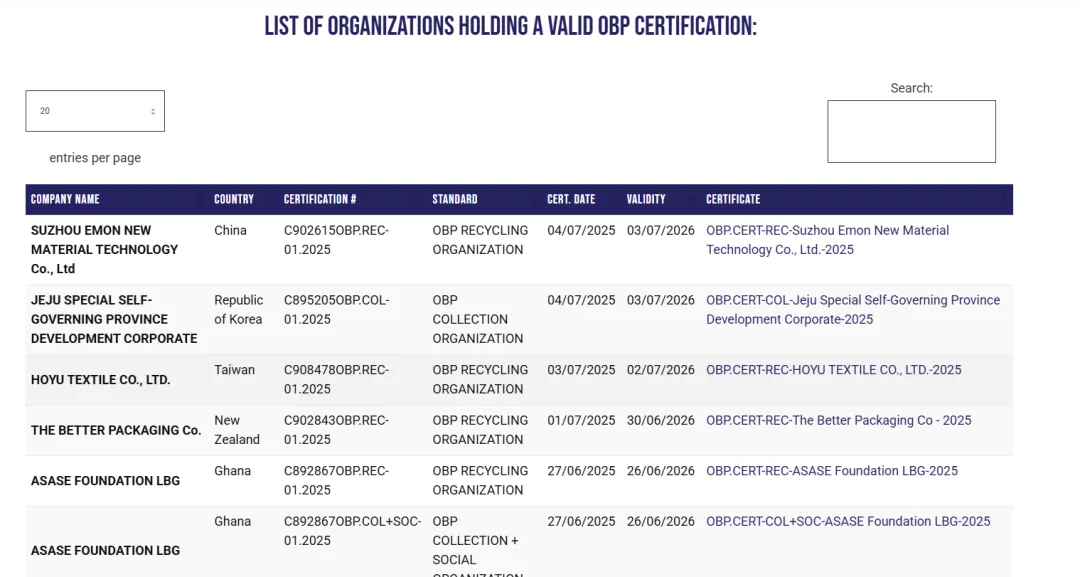Click the country cell Taiwan
Viewport: 1080px width, 577px height.
(x=234, y=370)
